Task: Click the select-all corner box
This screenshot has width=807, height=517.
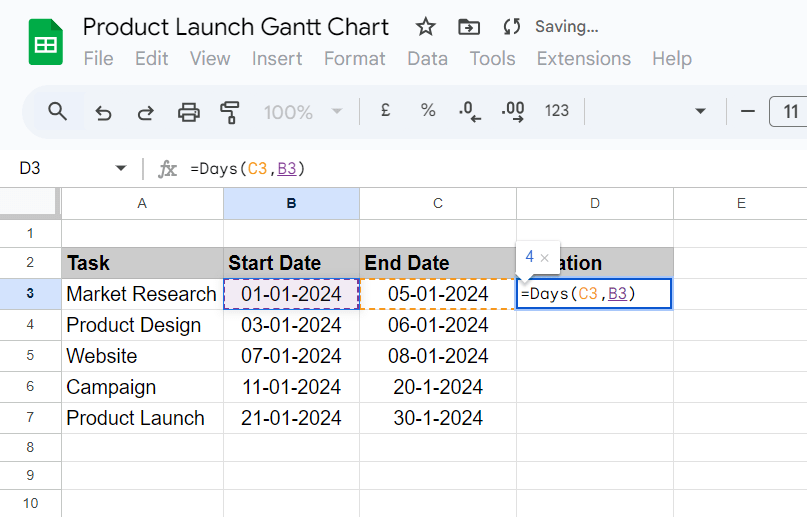Action: click(30, 202)
